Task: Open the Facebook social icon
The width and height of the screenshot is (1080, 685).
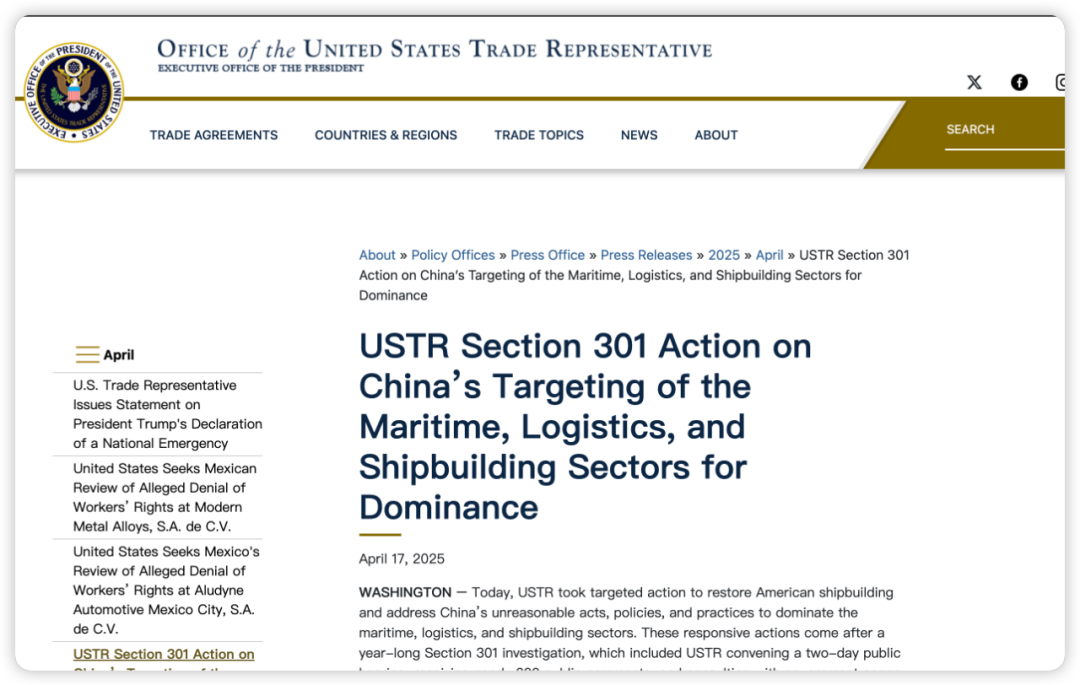Action: (x=1019, y=83)
